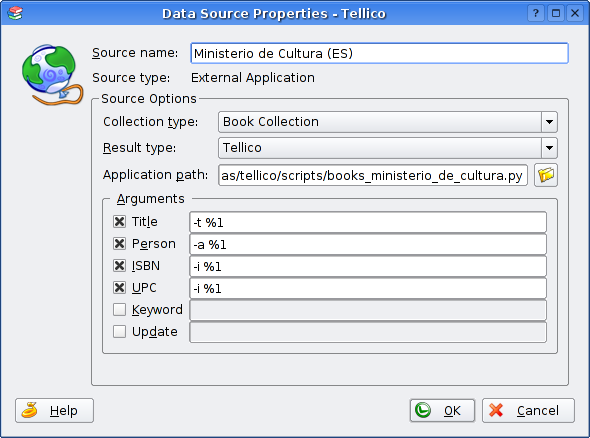The height and width of the screenshot is (438, 590).
Task: Expand the Result type combo box
Action: coord(388,148)
